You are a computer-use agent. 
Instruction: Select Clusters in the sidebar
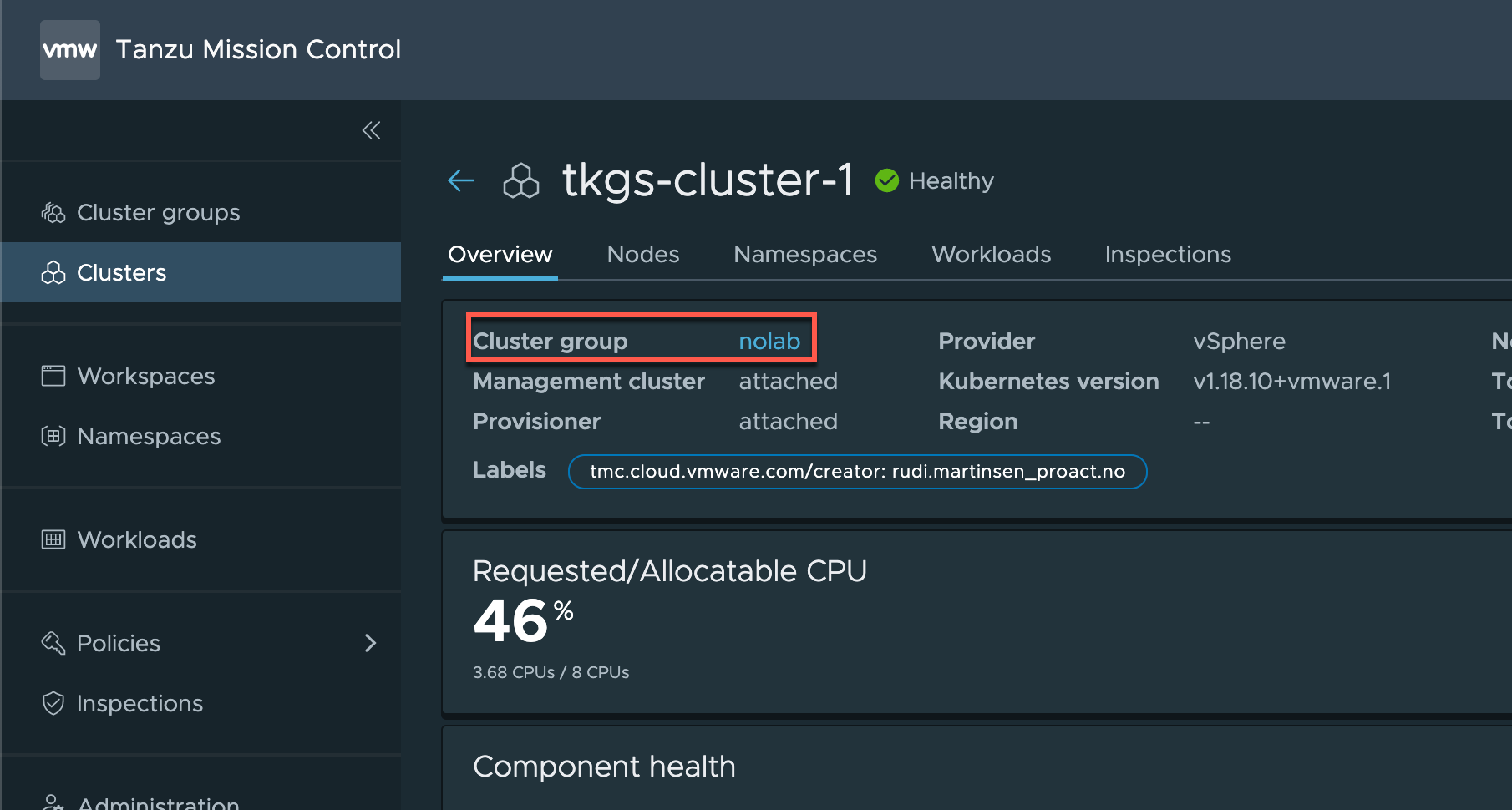pos(200,273)
